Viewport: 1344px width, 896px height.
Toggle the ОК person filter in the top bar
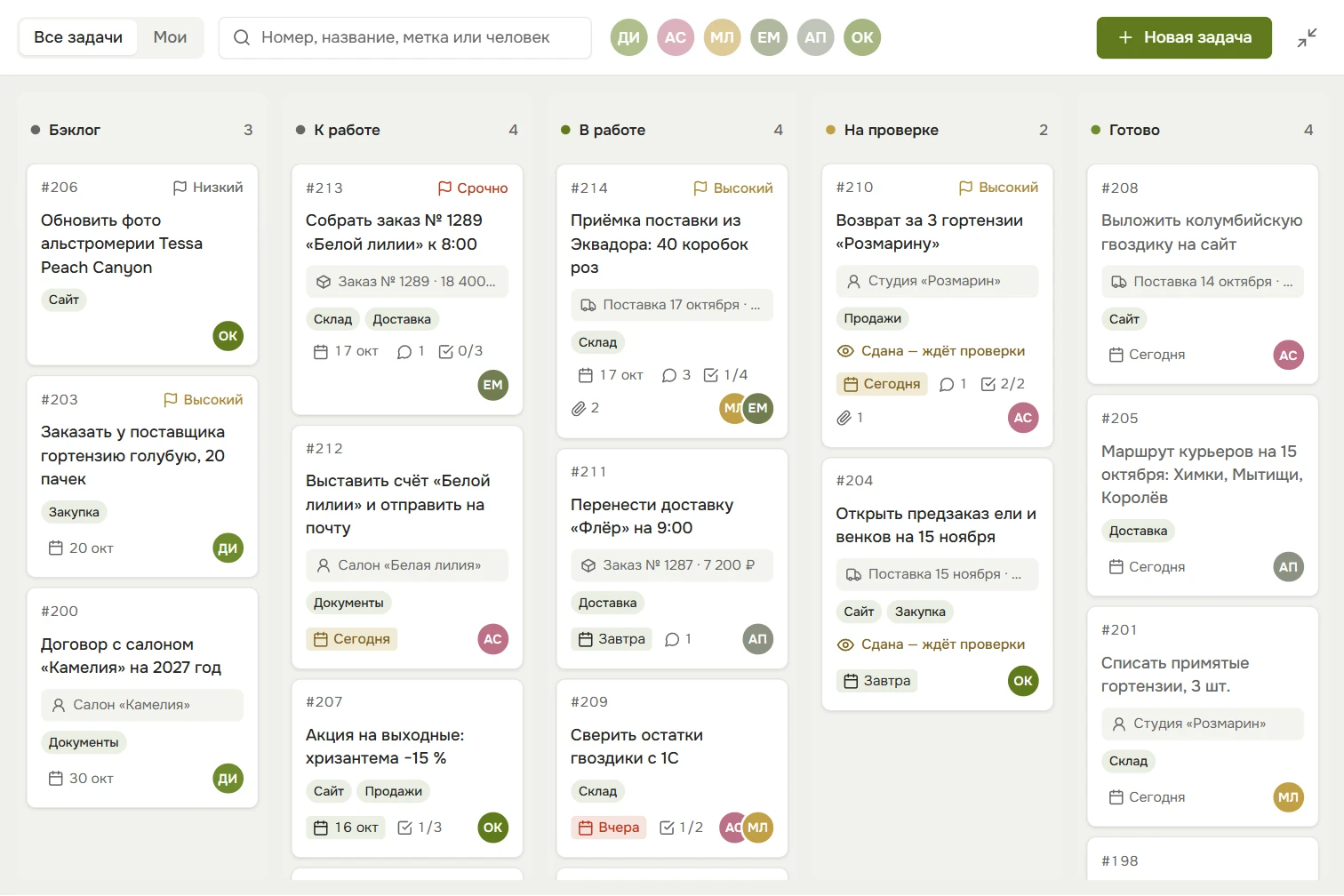click(x=862, y=37)
